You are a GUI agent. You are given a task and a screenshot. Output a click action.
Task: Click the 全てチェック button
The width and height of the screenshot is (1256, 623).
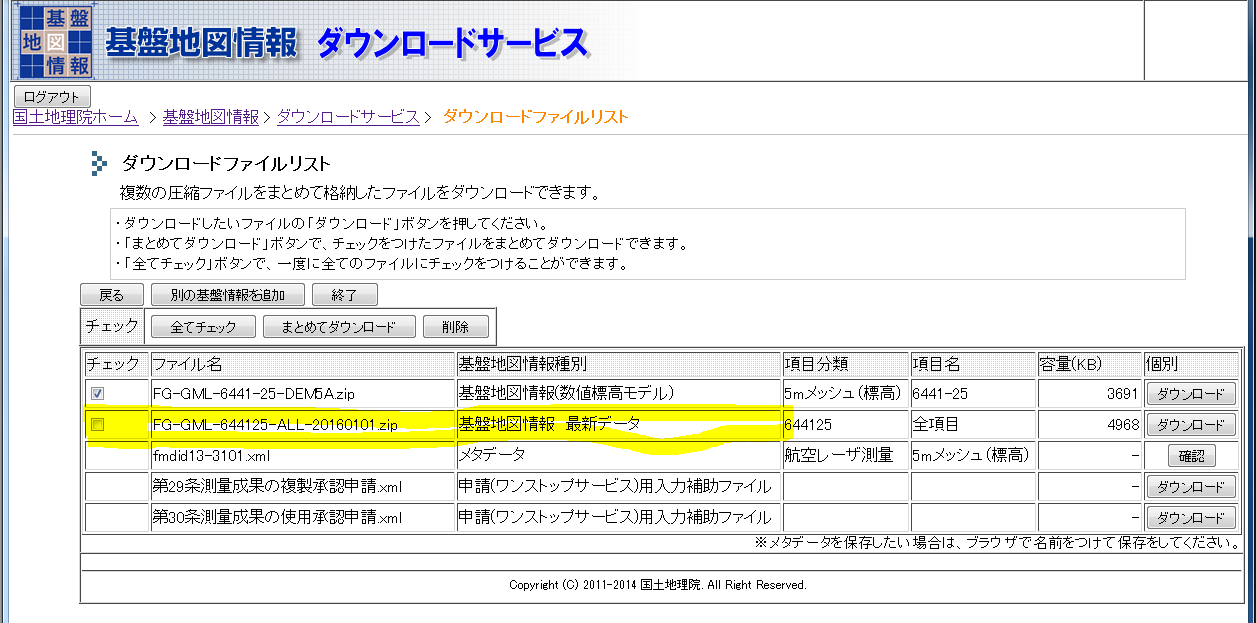(203, 327)
